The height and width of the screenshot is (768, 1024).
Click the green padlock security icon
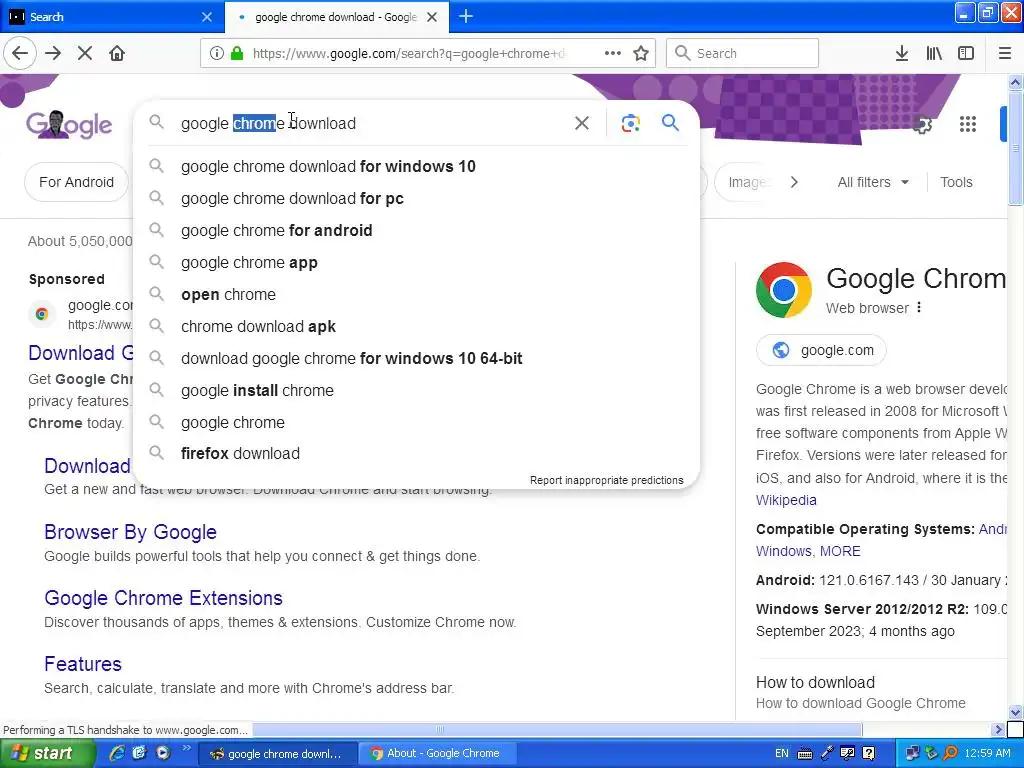pos(237,54)
